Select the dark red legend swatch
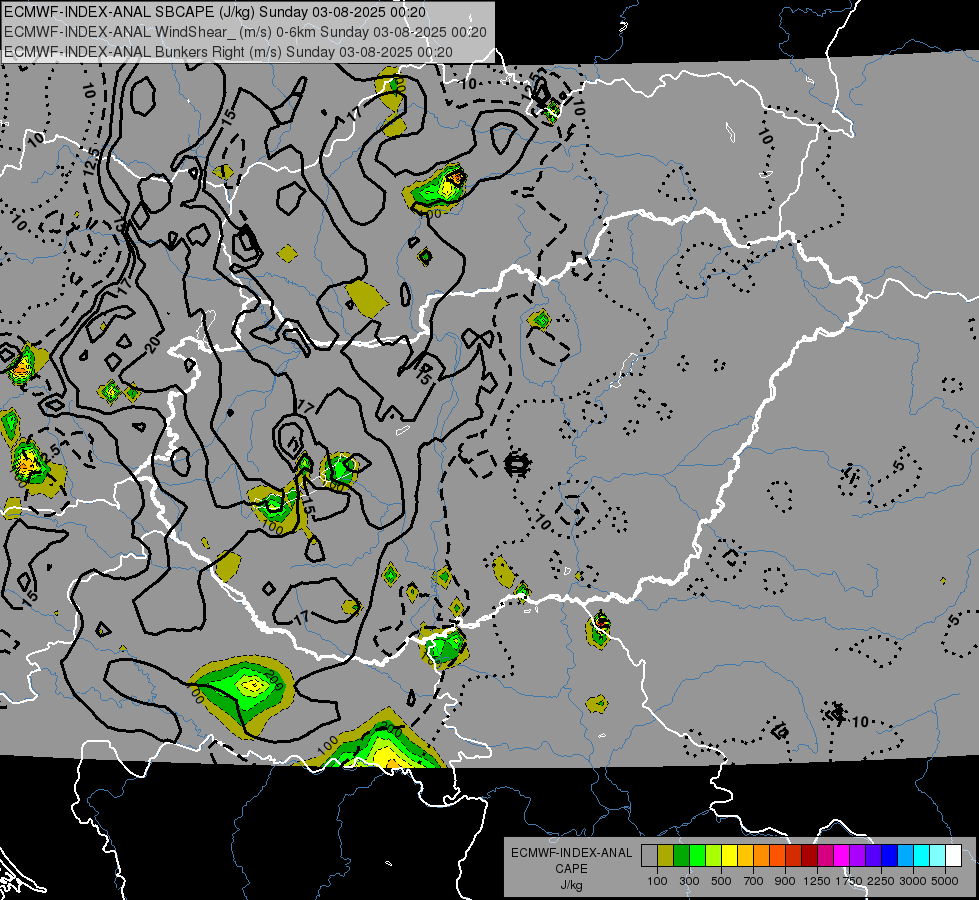The height and width of the screenshot is (900, 979). pyautogui.click(x=810, y=856)
